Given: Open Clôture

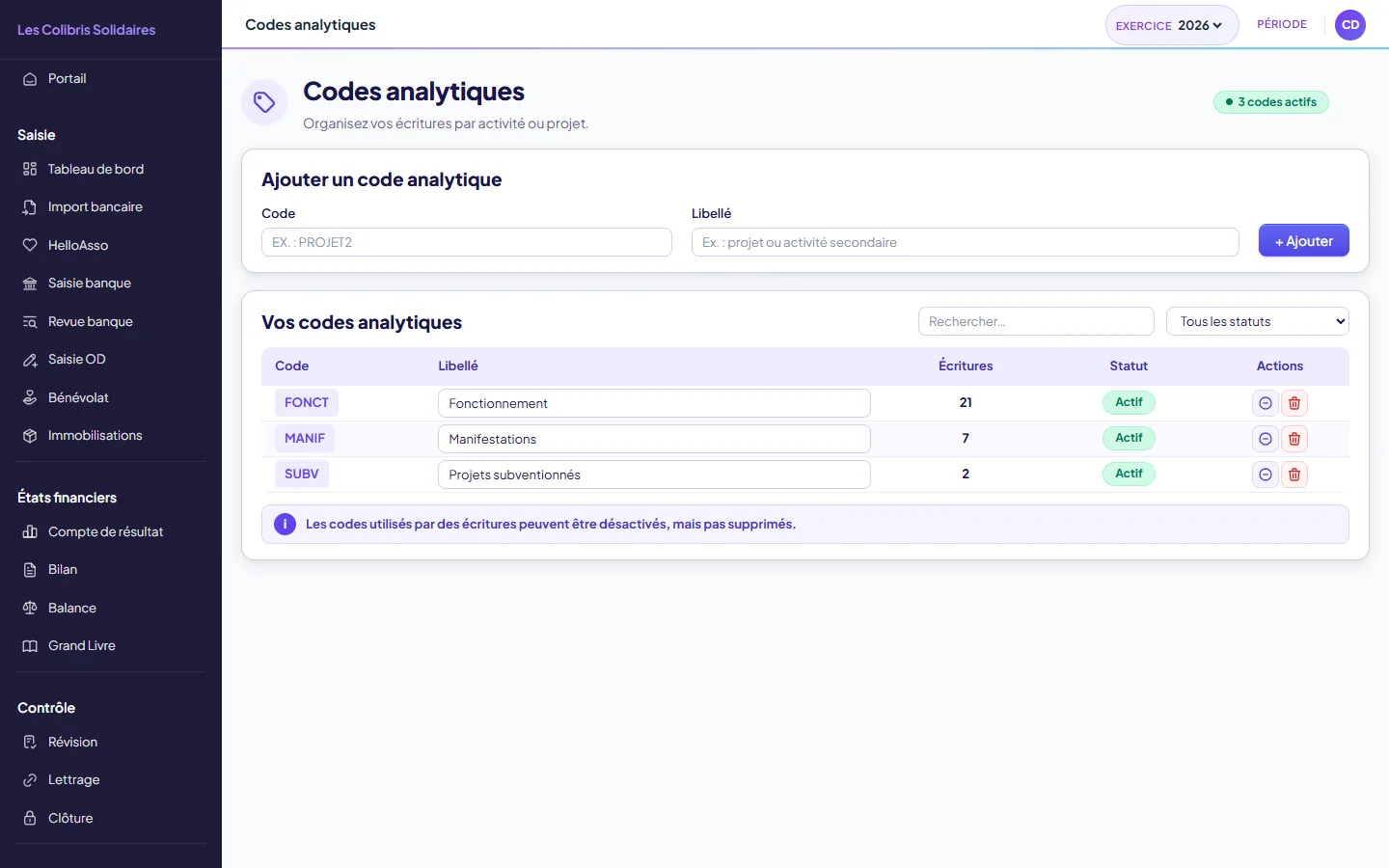Looking at the screenshot, I should 111,818.
